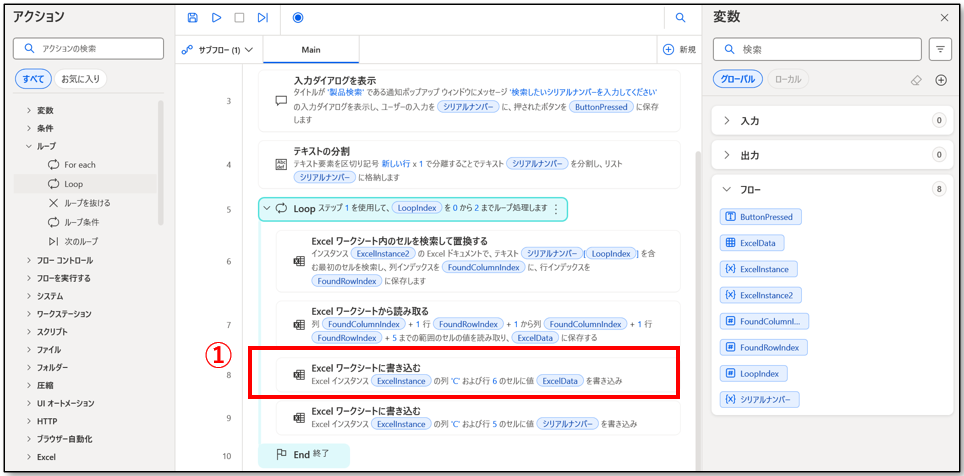Click the Run next action step icon
The width and height of the screenshot is (964, 476).
[262, 17]
